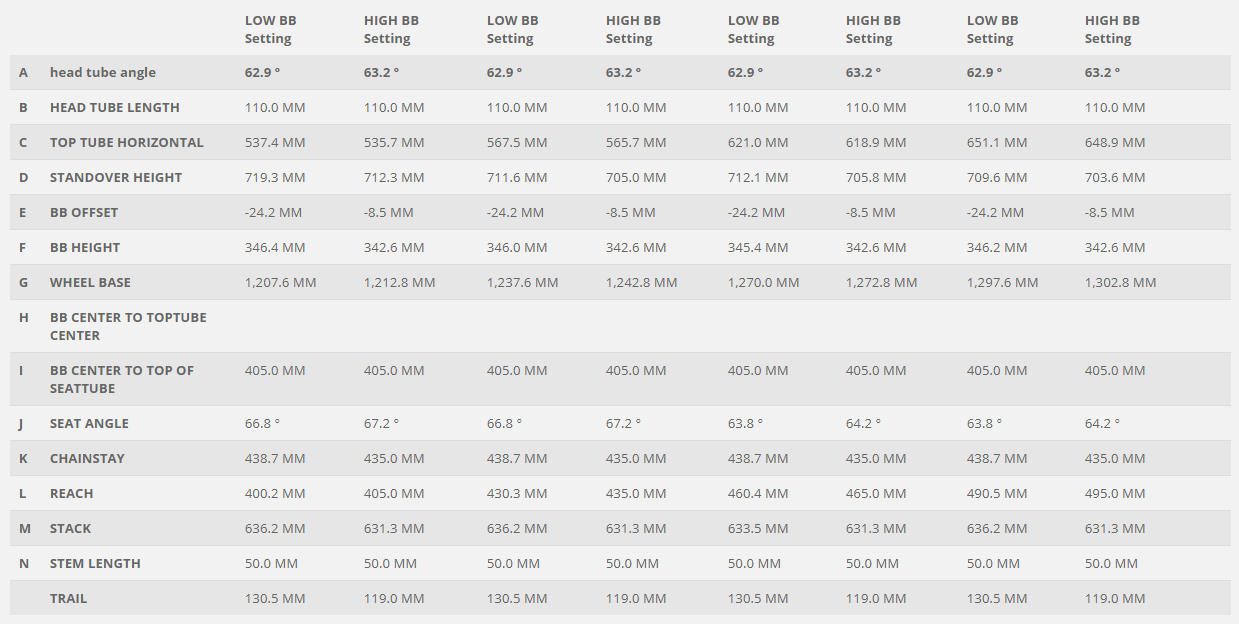The height and width of the screenshot is (624, 1239).
Task: Click the leftmost LOW BB Setting header
Action: (270, 30)
